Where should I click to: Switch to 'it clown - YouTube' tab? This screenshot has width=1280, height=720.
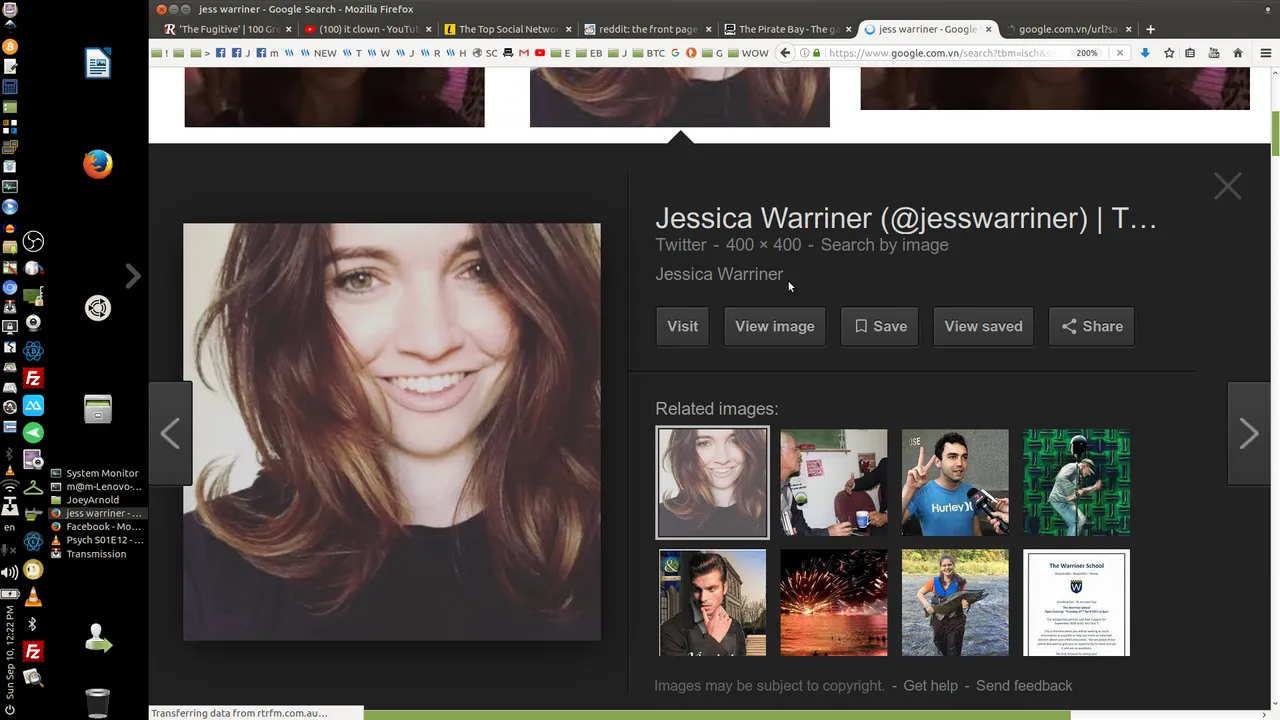367,29
